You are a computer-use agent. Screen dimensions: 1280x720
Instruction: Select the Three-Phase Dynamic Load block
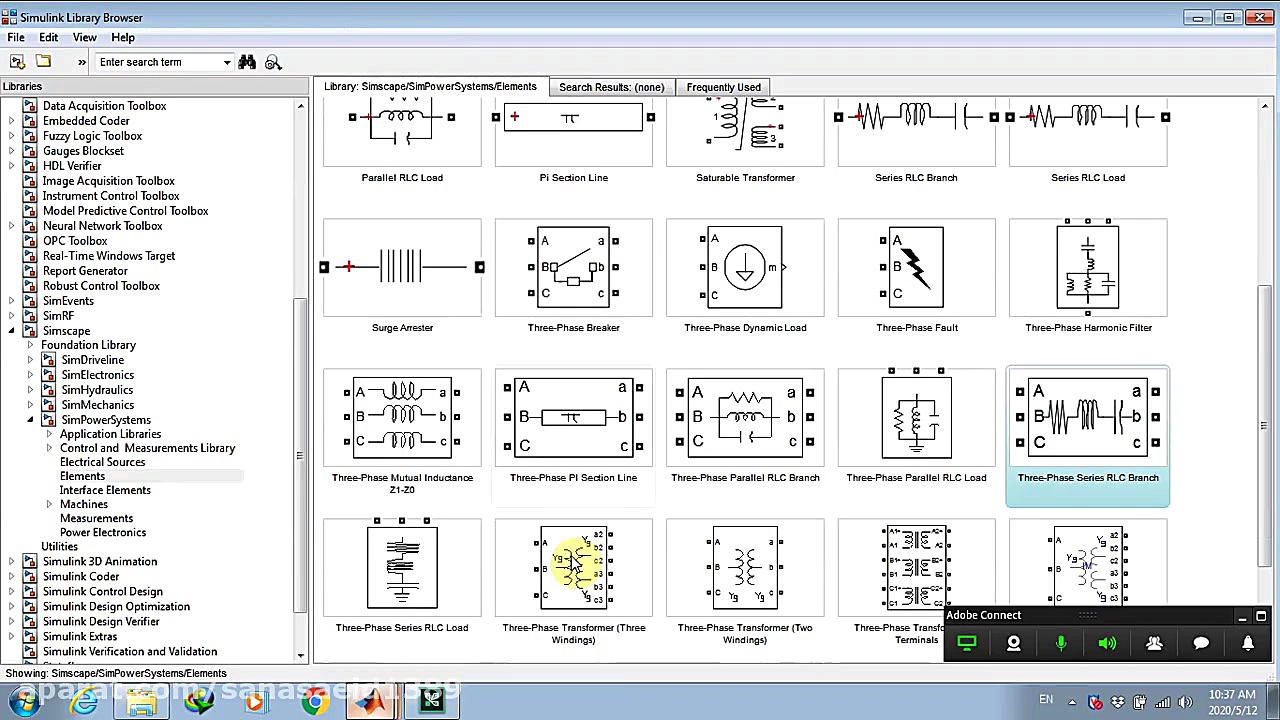(745, 267)
